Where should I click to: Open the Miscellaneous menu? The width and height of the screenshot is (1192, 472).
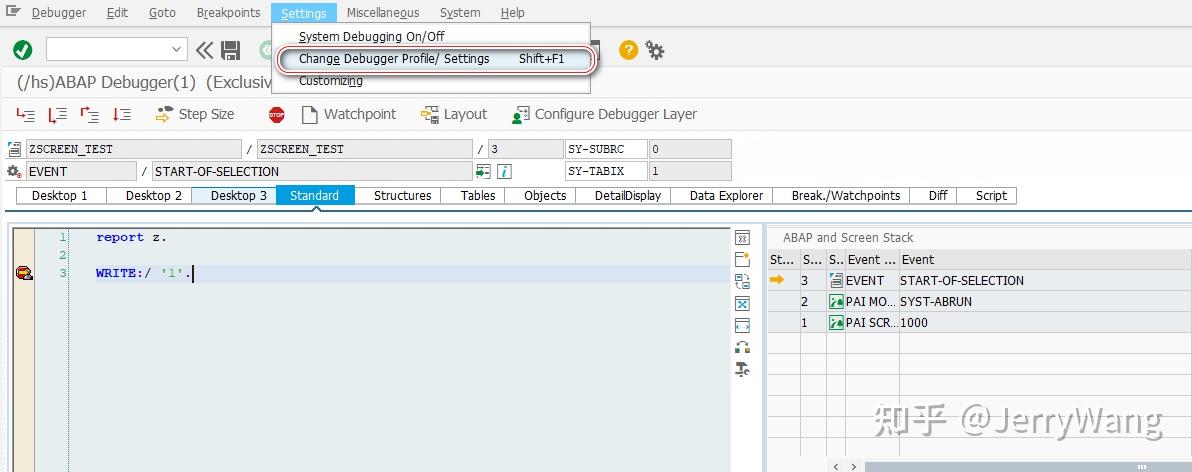pos(383,13)
